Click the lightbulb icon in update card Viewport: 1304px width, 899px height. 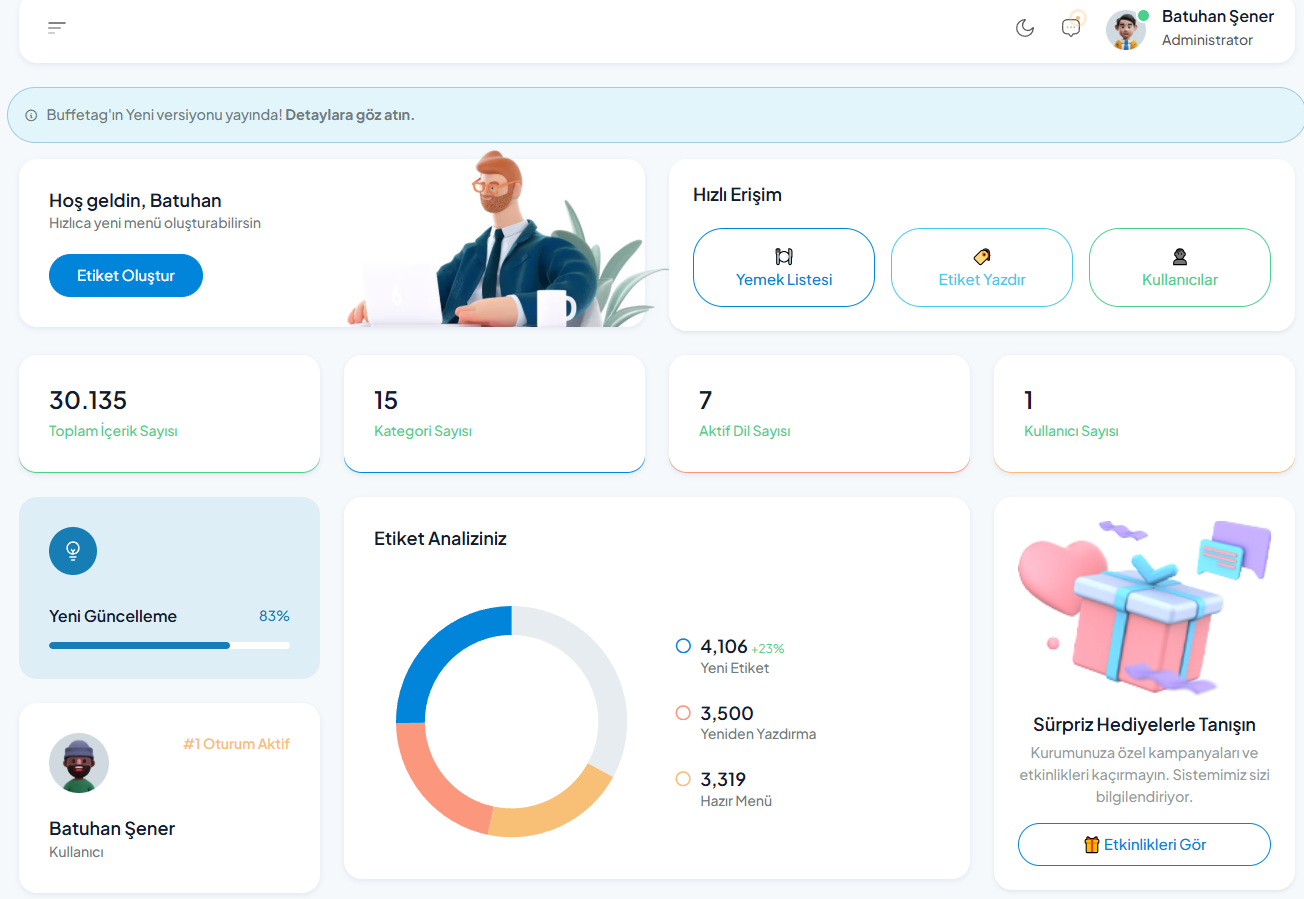(73, 550)
